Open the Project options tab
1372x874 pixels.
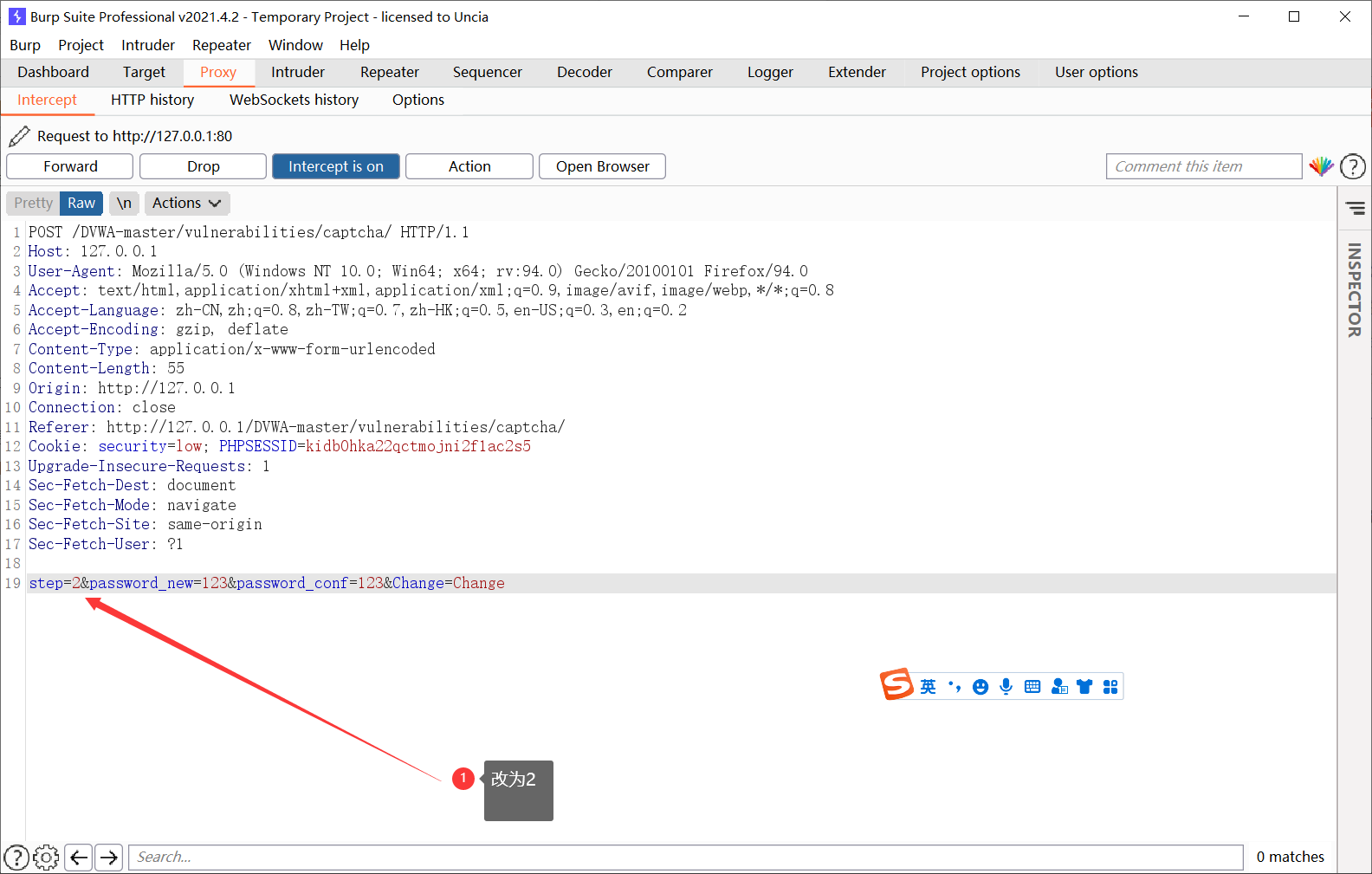pyautogui.click(x=970, y=72)
